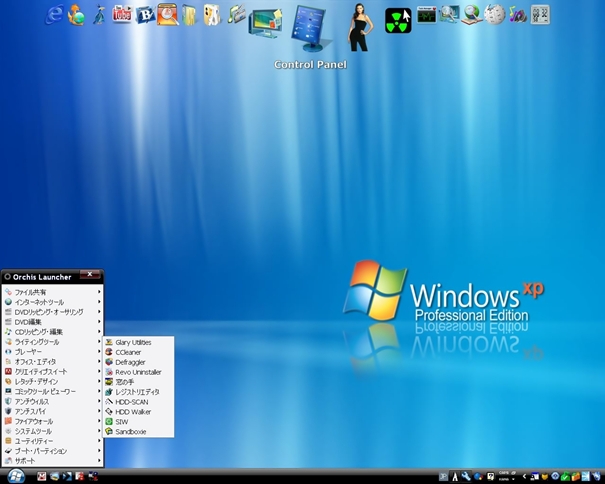The height and width of the screenshot is (484, 605).
Task: Expand the ライティングツール category
Action: [x=52, y=342]
